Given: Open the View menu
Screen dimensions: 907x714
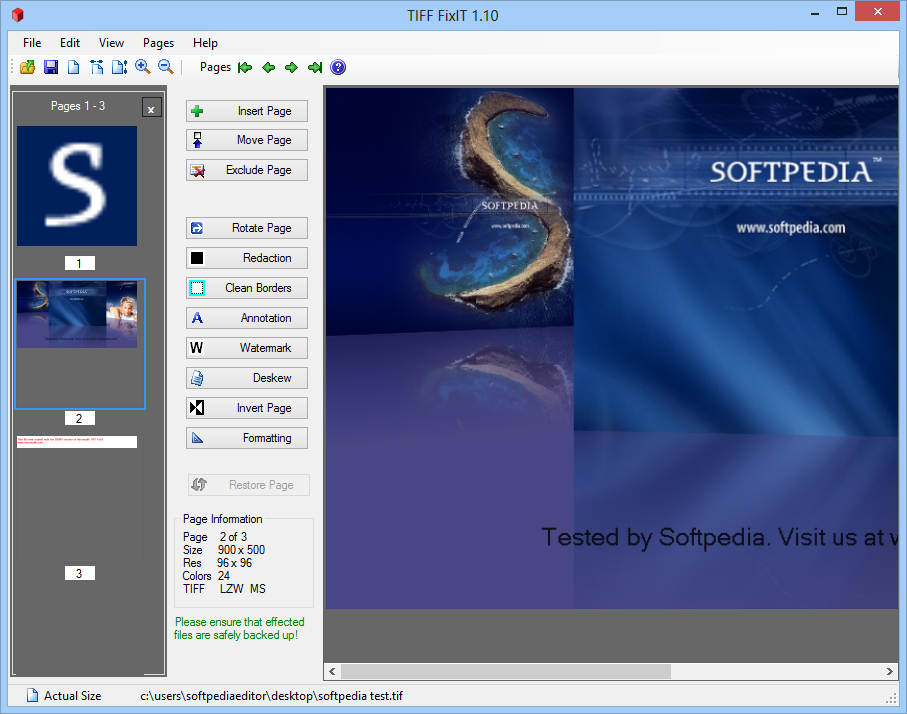Looking at the screenshot, I should (111, 43).
